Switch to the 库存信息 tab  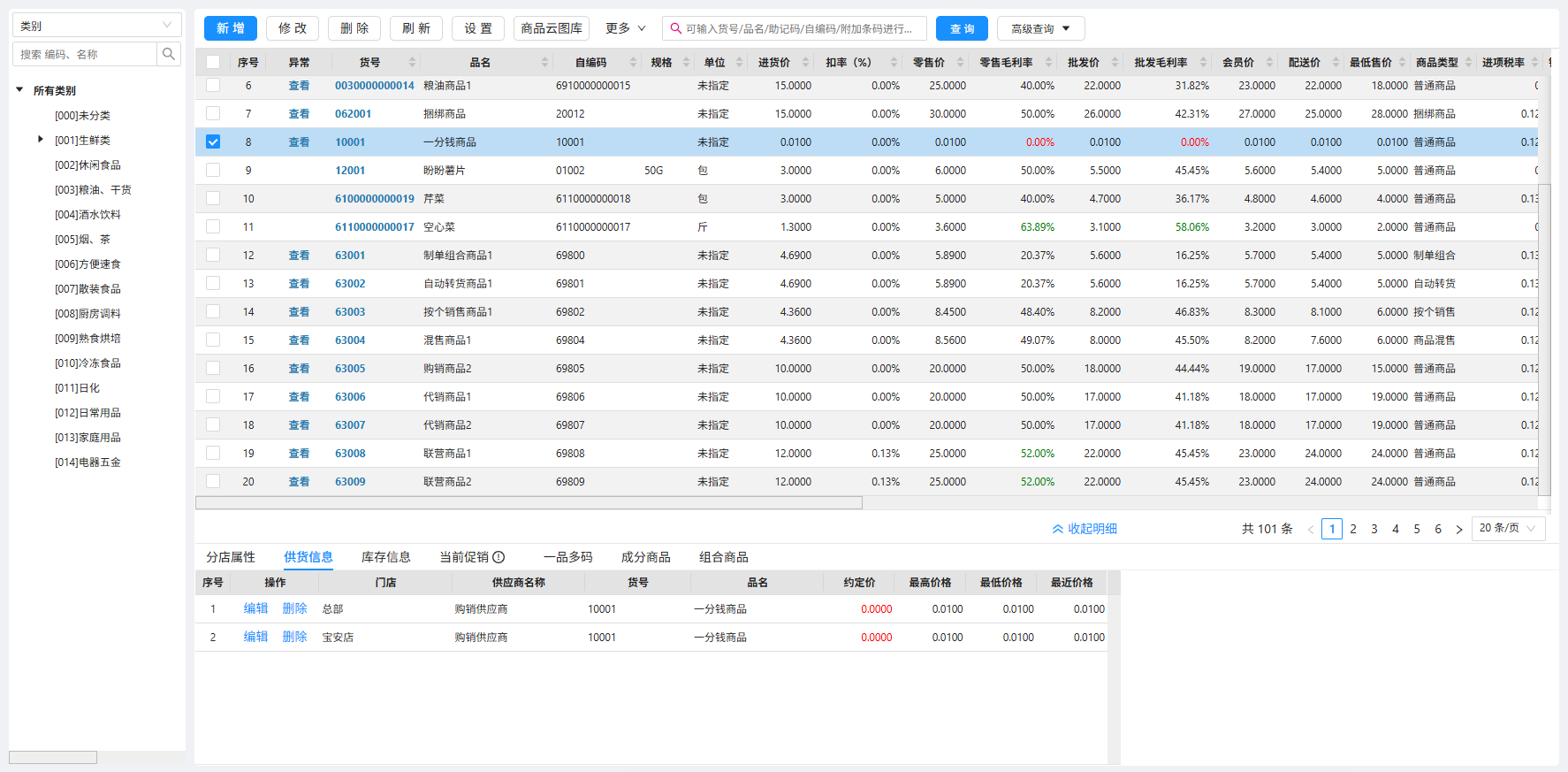(386, 557)
